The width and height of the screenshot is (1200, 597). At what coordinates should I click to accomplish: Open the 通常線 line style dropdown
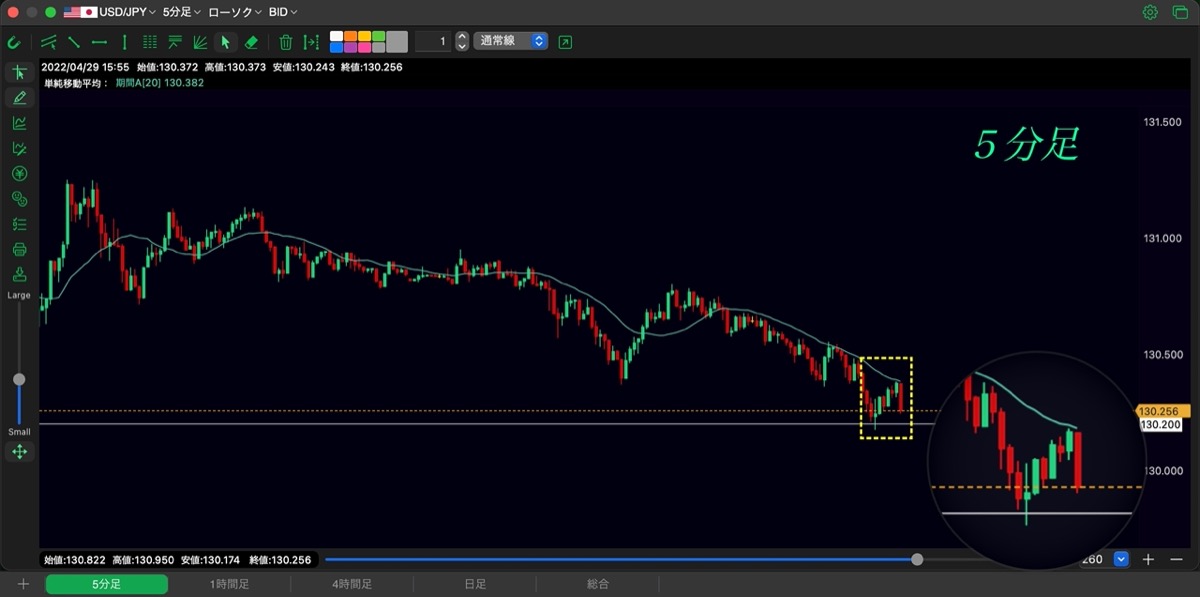[511, 41]
